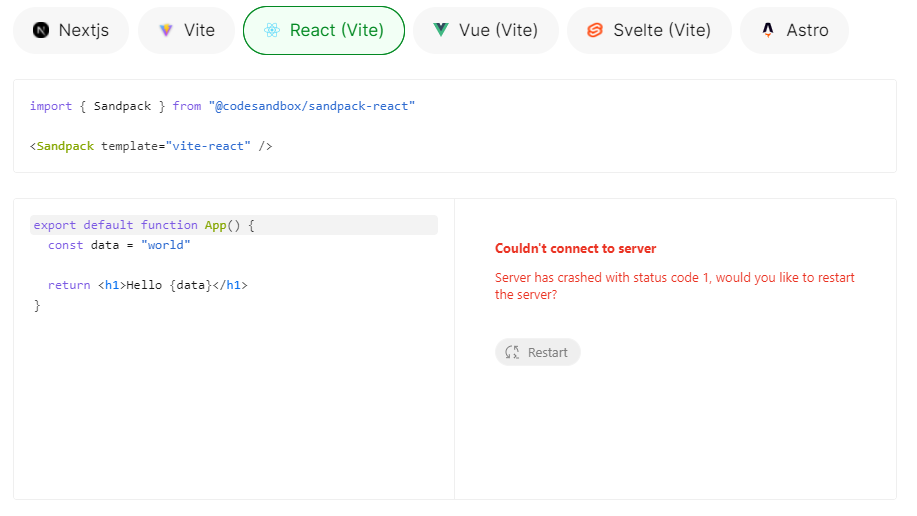Viewport: 917px width, 516px height.
Task: Click the Sandpack template="vite-react" line
Action: point(151,146)
